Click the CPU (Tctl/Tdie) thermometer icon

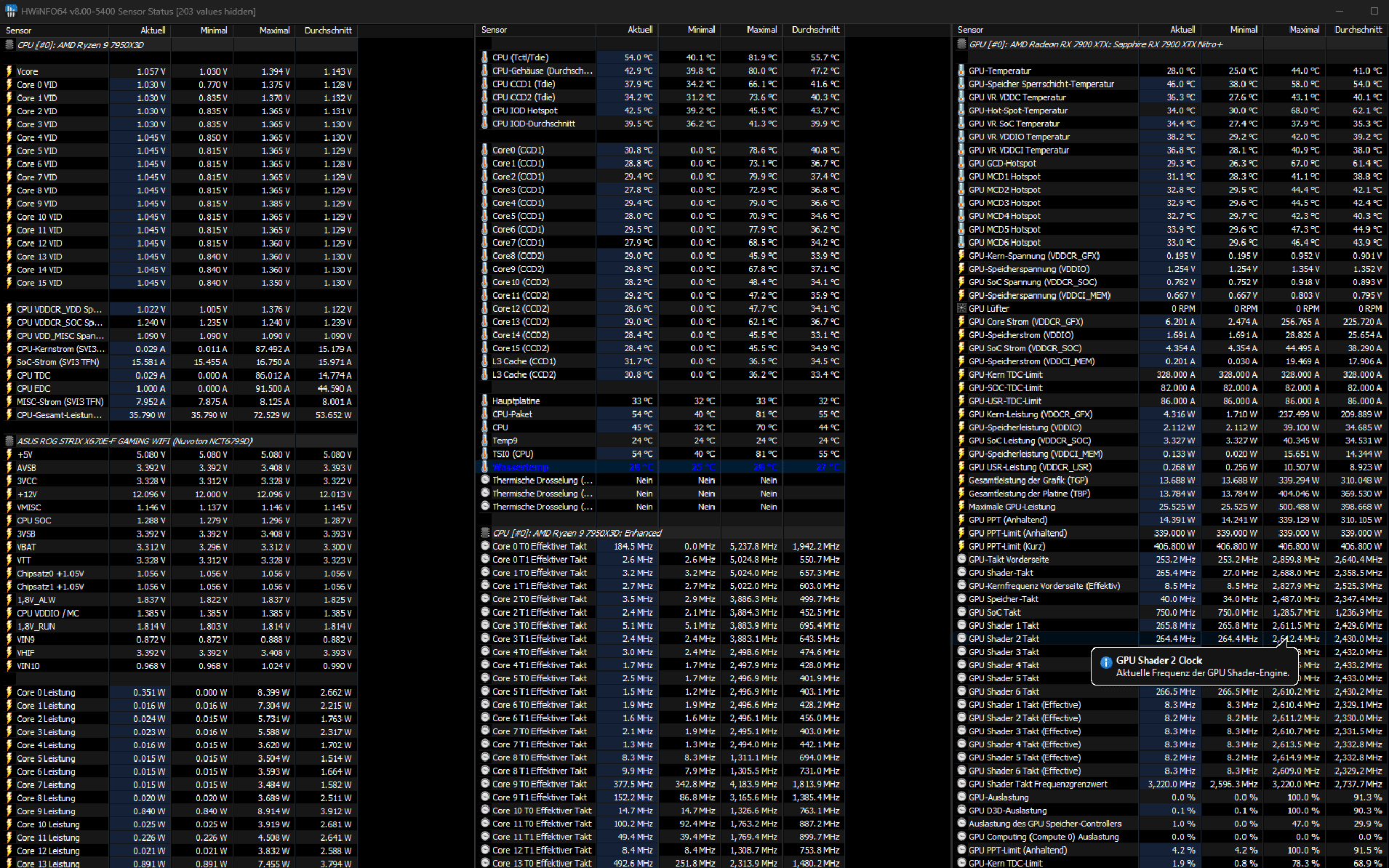click(x=485, y=57)
